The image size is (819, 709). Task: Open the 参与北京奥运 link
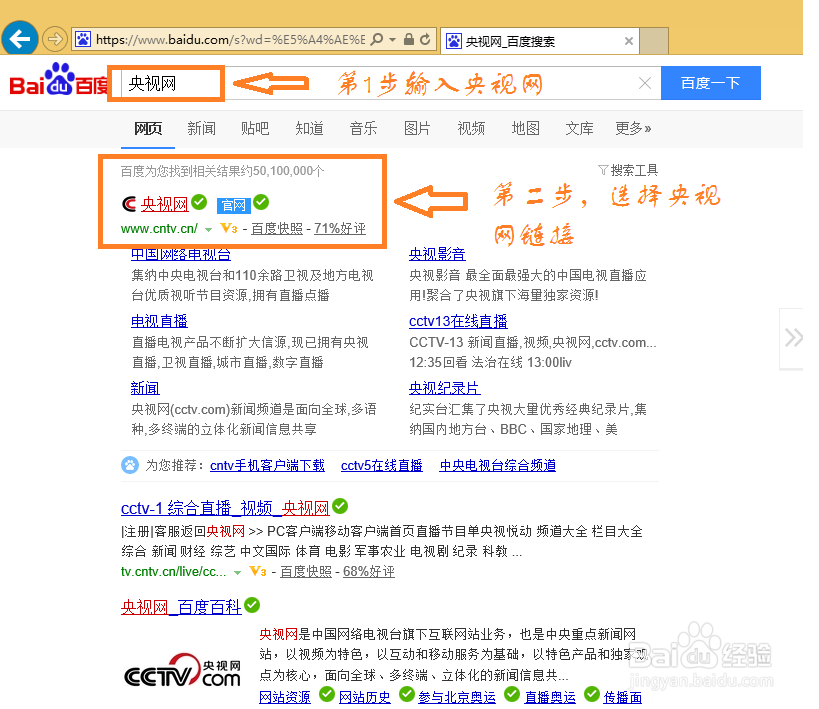click(457, 698)
